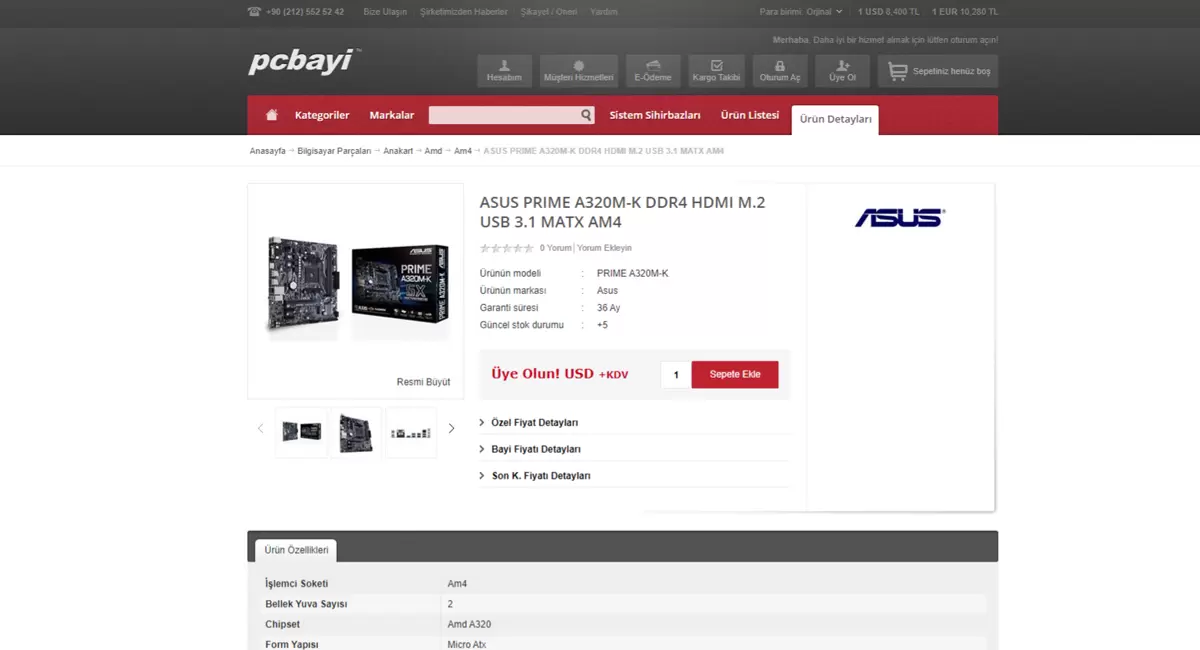Click 1 USD 8,400 TL rate text
The height and width of the screenshot is (650, 1200).
tap(889, 12)
